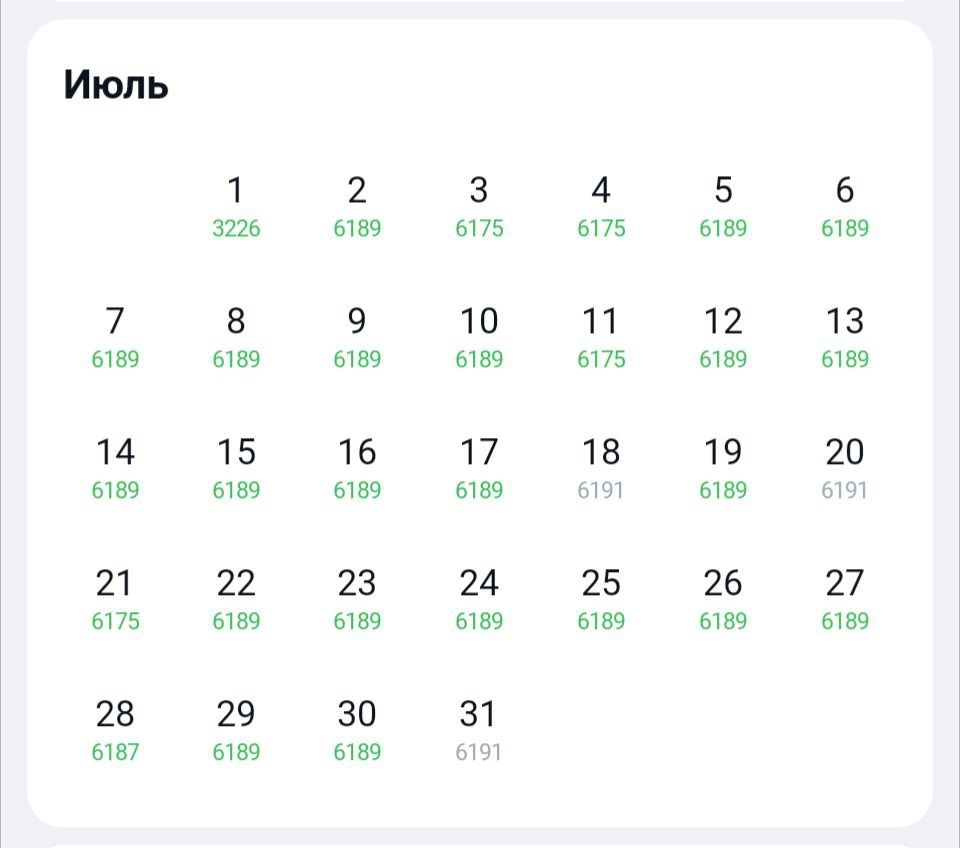Select July 11 priced at 6175
960x848 pixels.
601,337
